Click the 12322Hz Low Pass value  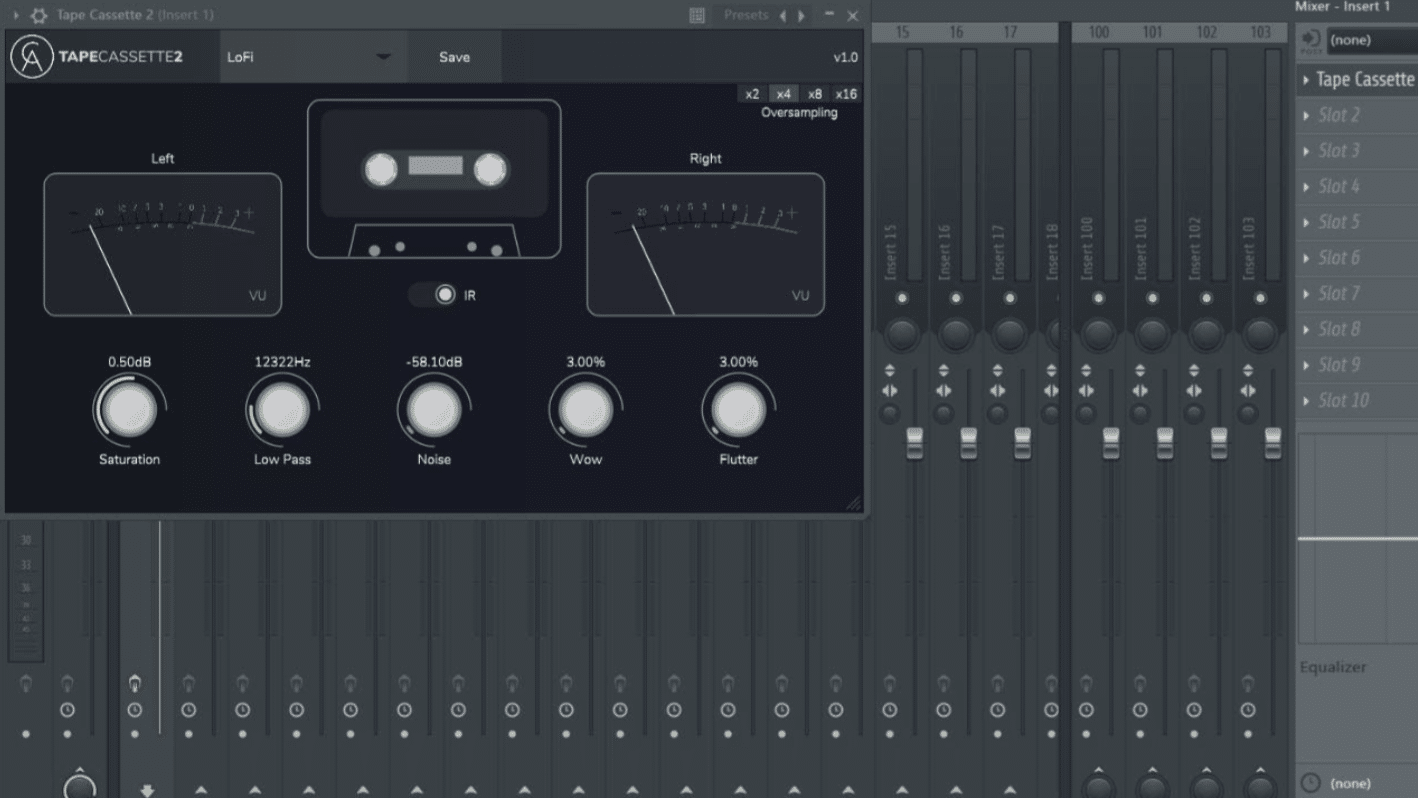pos(282,362)
